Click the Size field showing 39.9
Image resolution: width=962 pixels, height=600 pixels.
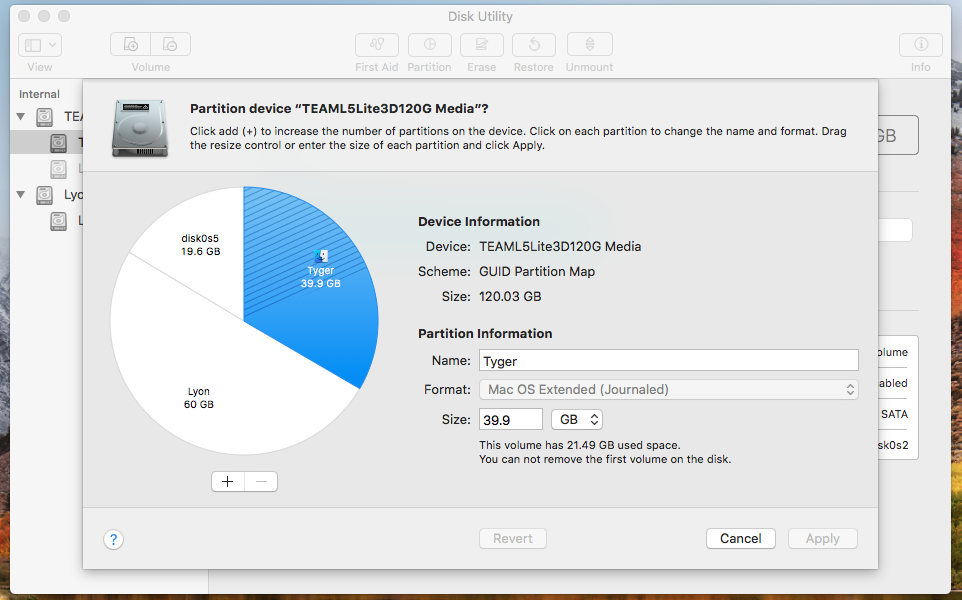[510, 420]
